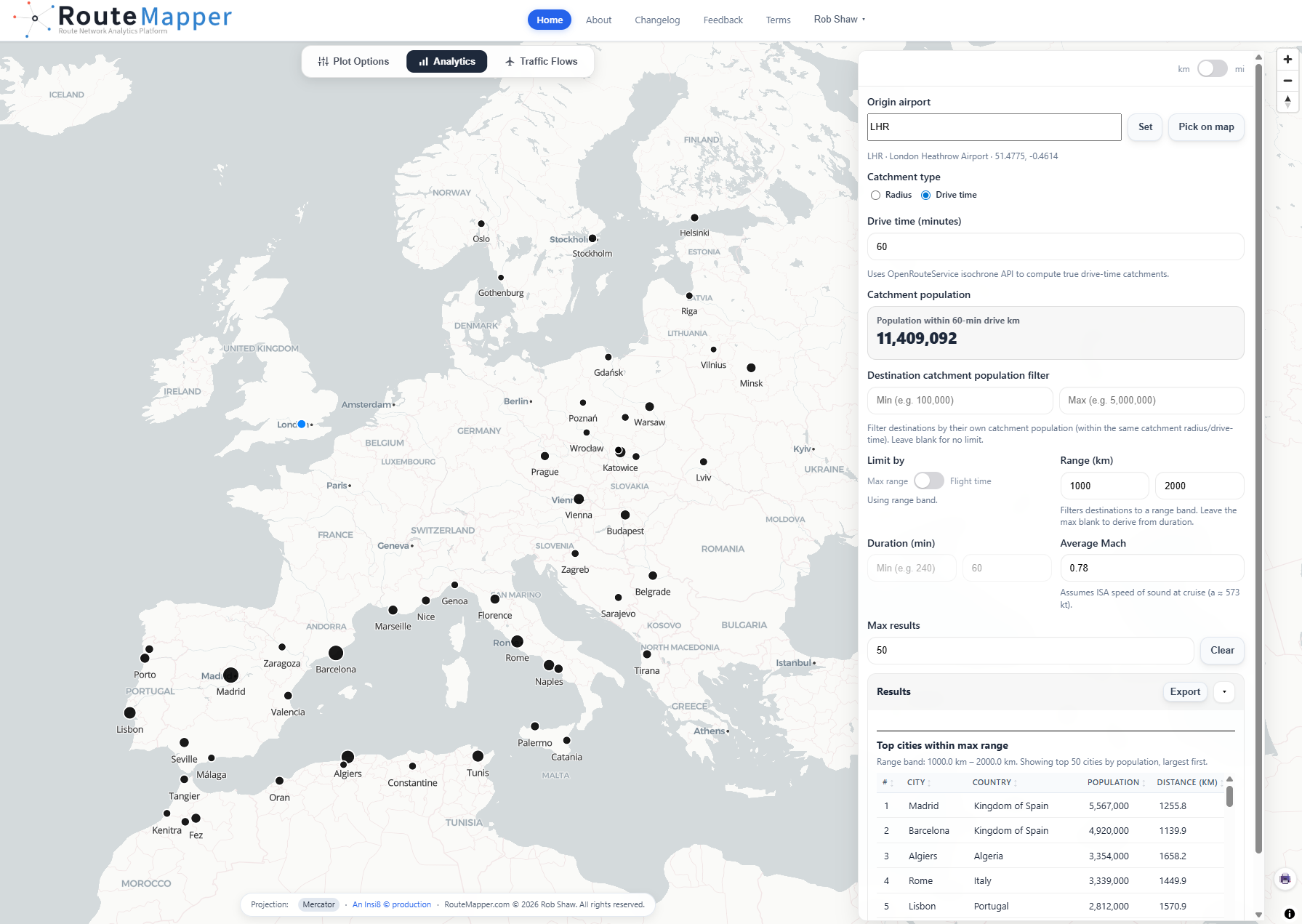Click the Origin airport input field
The width and height of the screenshot is (1302, 924).
click(x=994, y=127)
